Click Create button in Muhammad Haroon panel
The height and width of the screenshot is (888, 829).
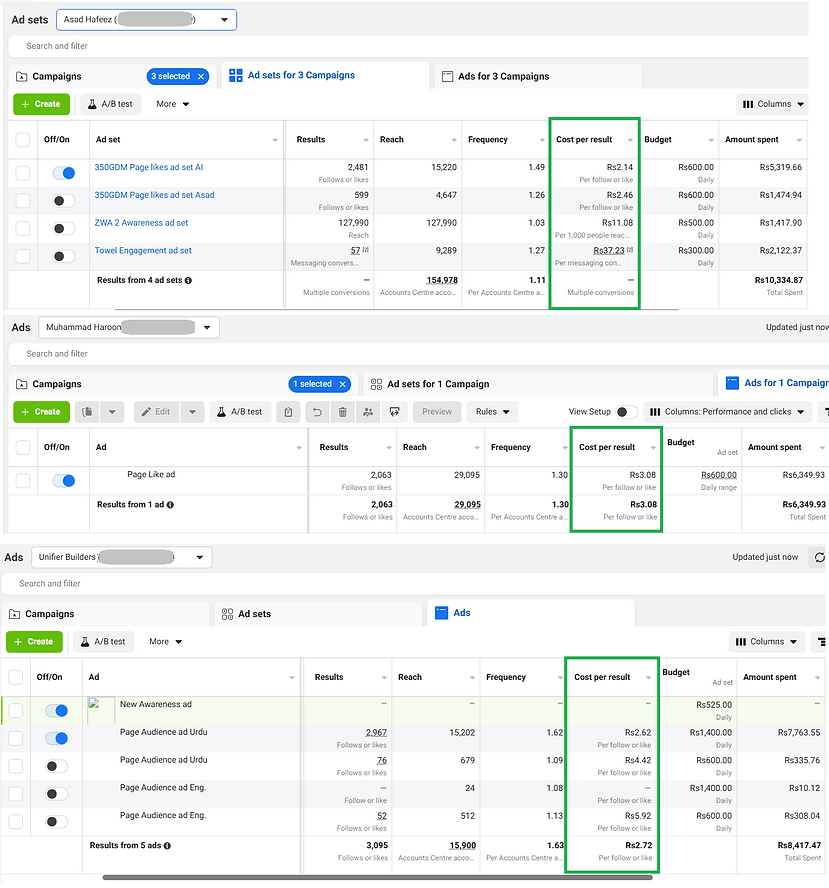click(41, 412)
